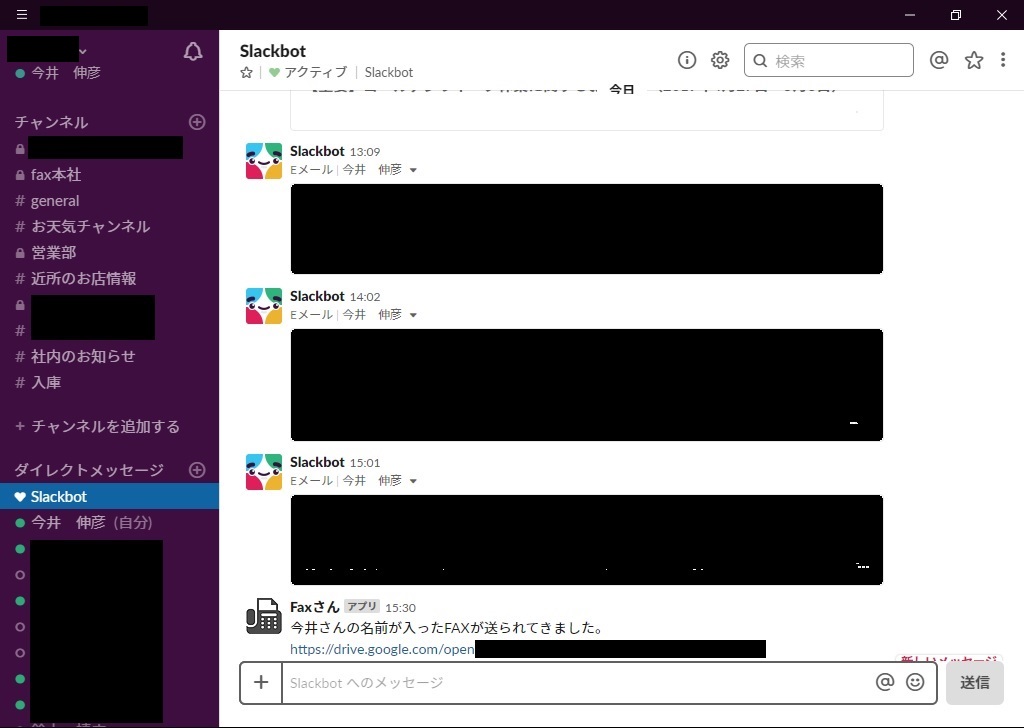Image resolution: width=1024 pixels, height=728 pixels.
Task: Open more options vertical dots menu
Action: point(1002,60)
